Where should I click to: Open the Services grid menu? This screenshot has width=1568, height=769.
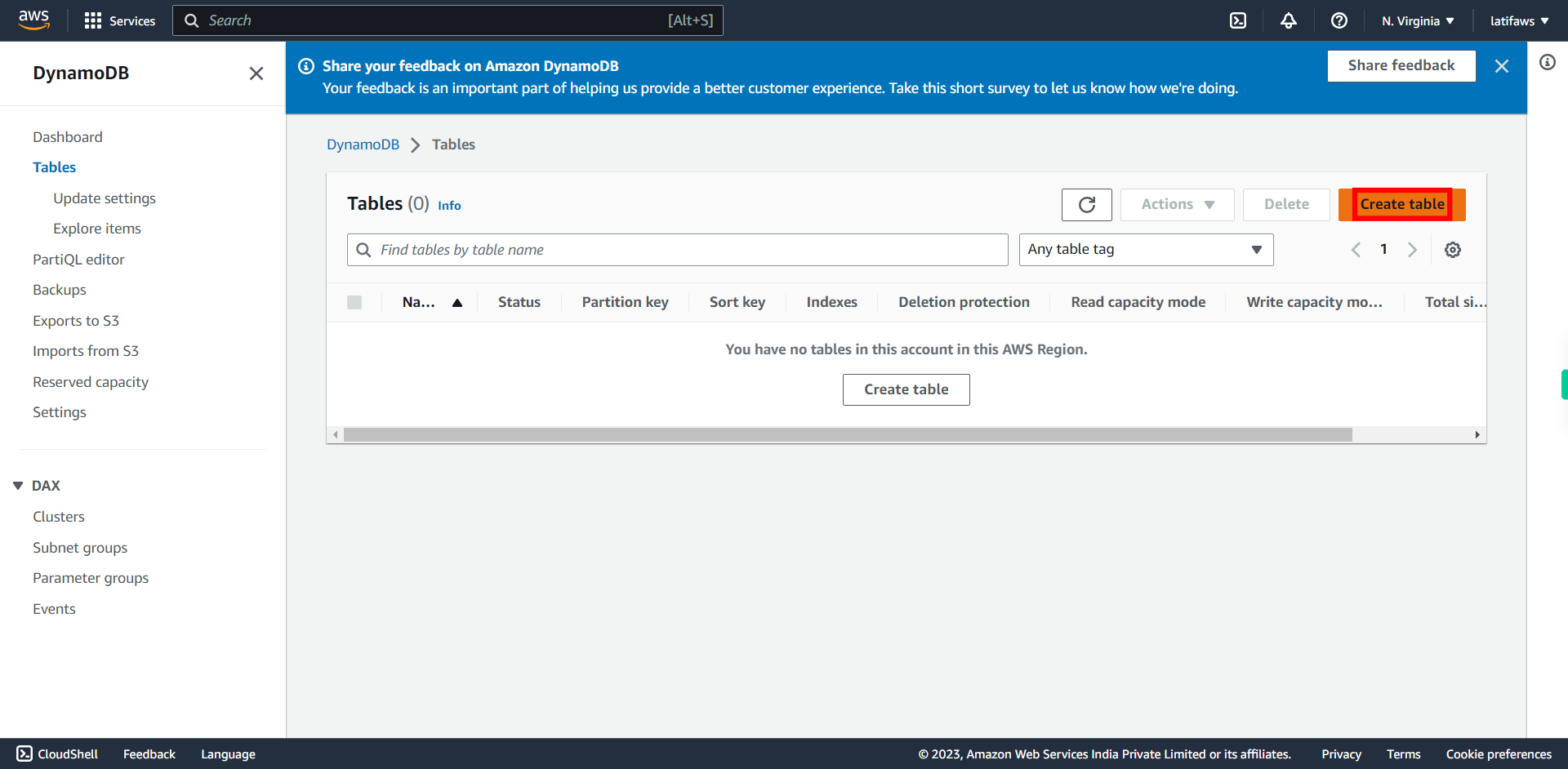coord(93,20)
